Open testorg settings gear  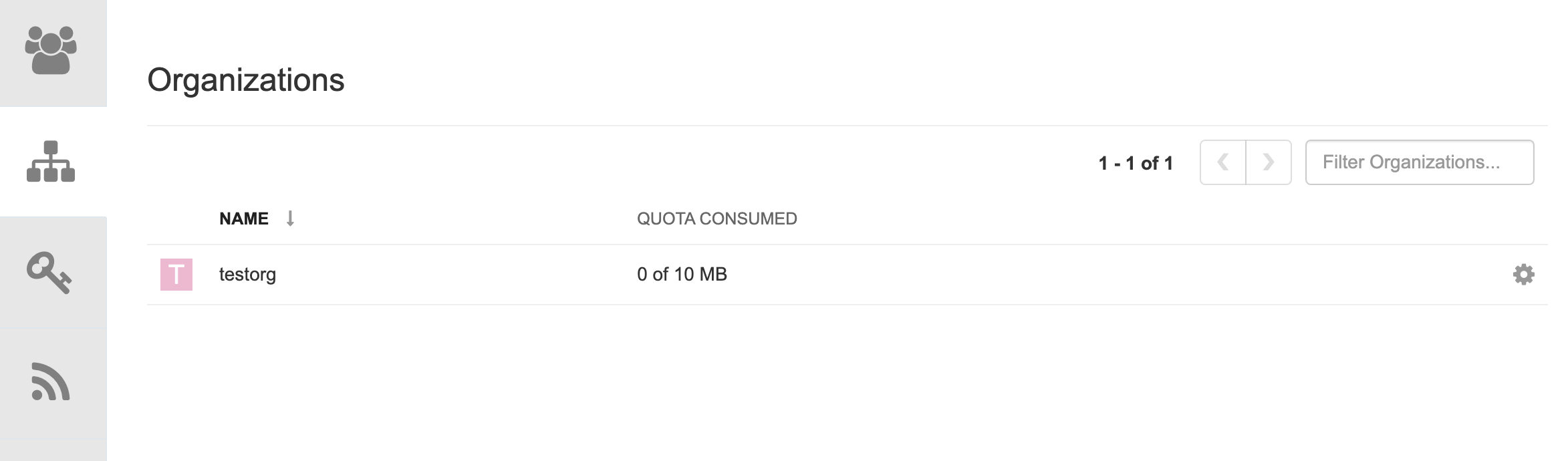click(x=1523, y=275)
